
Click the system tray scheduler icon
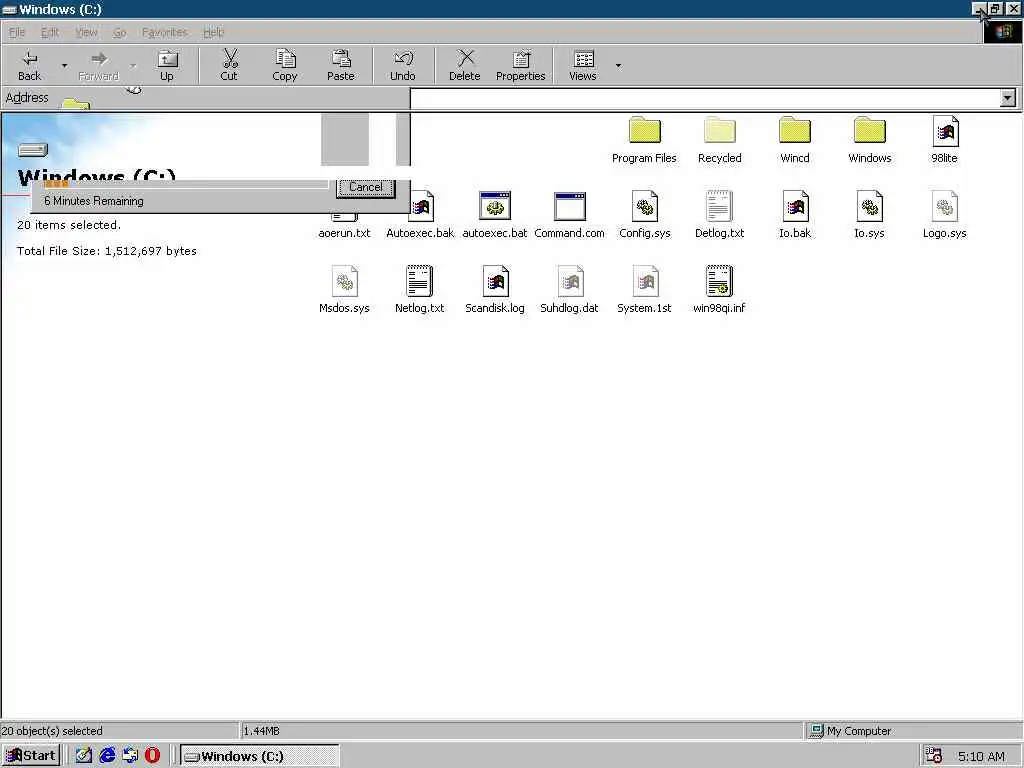point(934,756)
